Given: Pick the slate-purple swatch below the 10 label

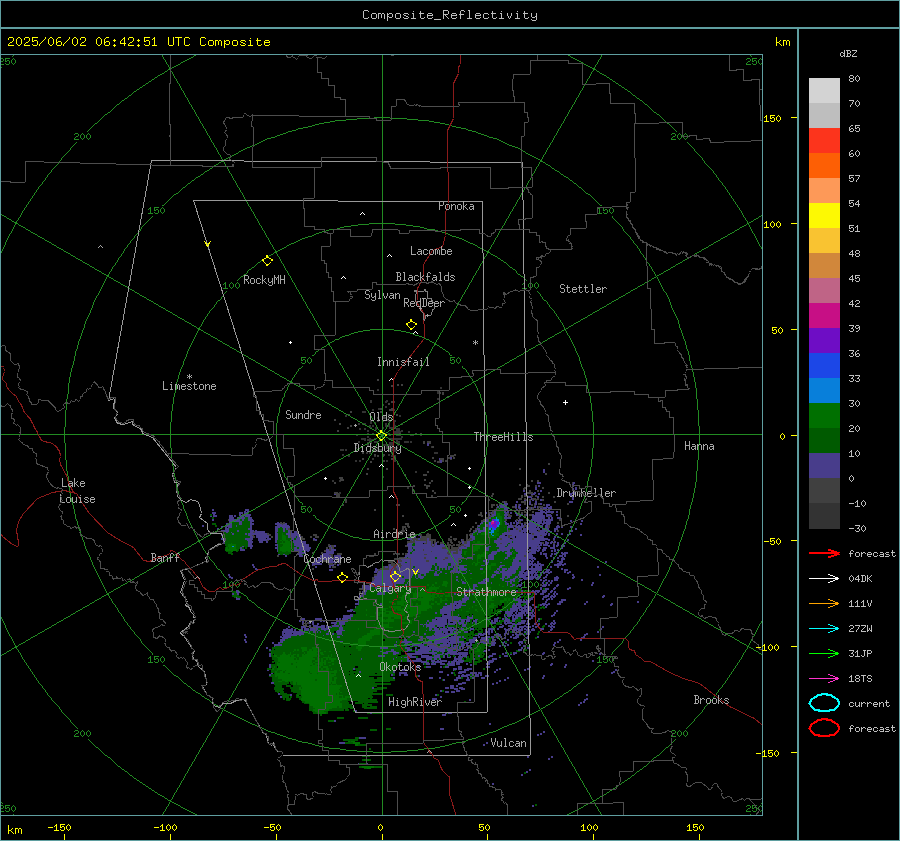Looking at the screenshot, I should [x=824, y=466].
